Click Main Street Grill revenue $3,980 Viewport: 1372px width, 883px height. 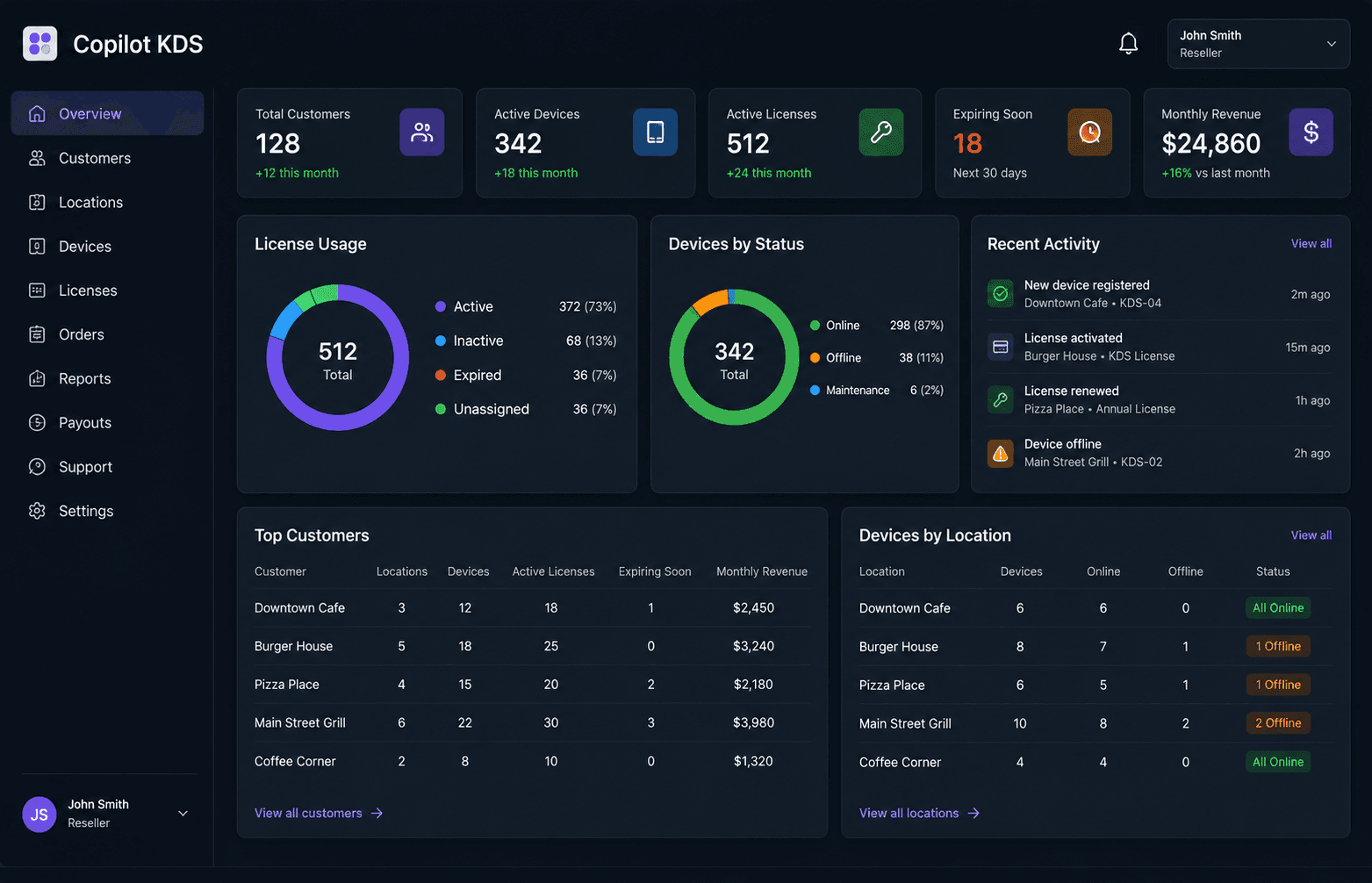(753, 722)
